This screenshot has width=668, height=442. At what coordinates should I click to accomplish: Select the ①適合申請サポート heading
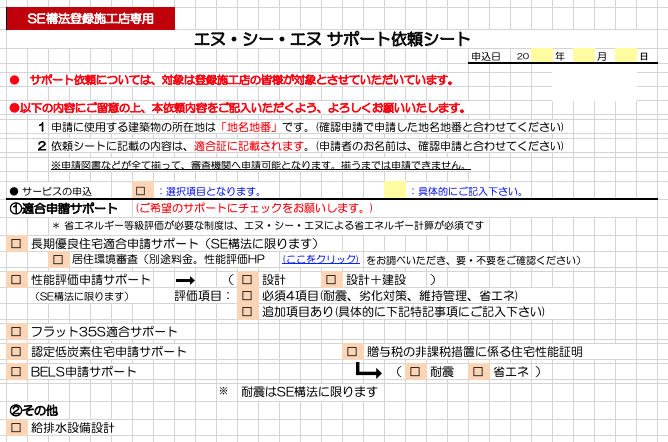coord(63,209)
